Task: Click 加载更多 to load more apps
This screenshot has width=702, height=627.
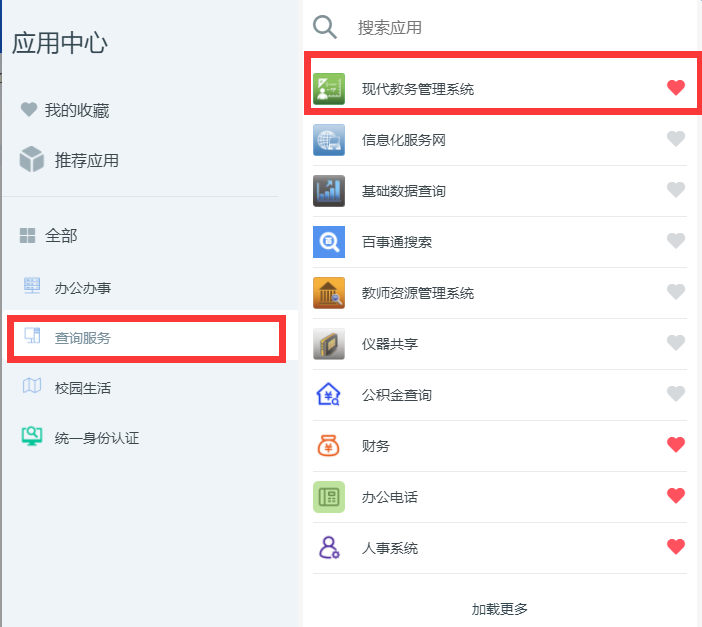Action: [x=499, y=609]
